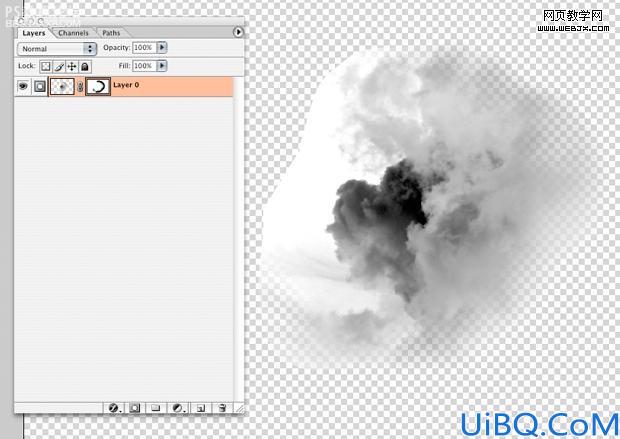
Task: Click the Layers panel resize grip
Action: click(239, 409)
